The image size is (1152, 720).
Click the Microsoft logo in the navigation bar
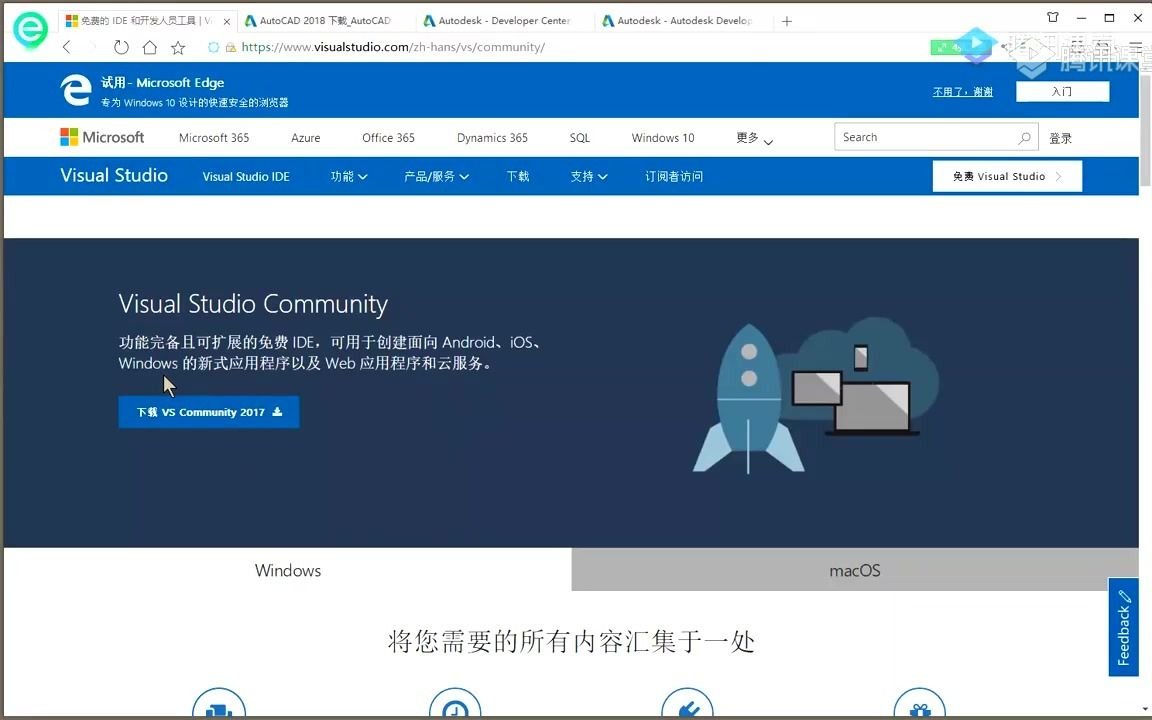point(101,137)
